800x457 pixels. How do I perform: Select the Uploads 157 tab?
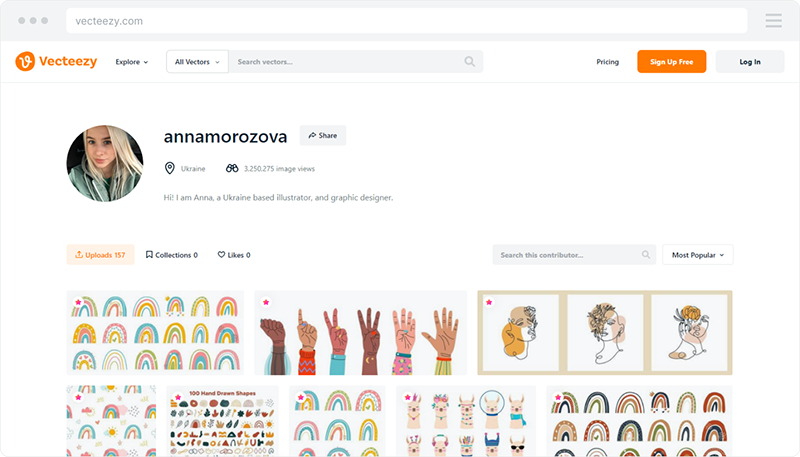point(100,255)
